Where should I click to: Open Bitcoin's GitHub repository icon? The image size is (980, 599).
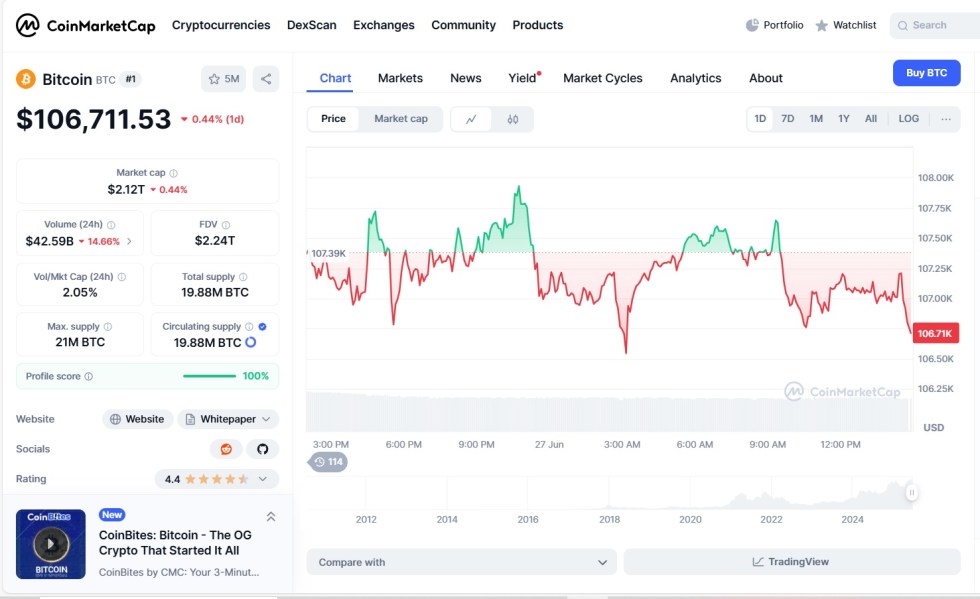click(263, 449)
